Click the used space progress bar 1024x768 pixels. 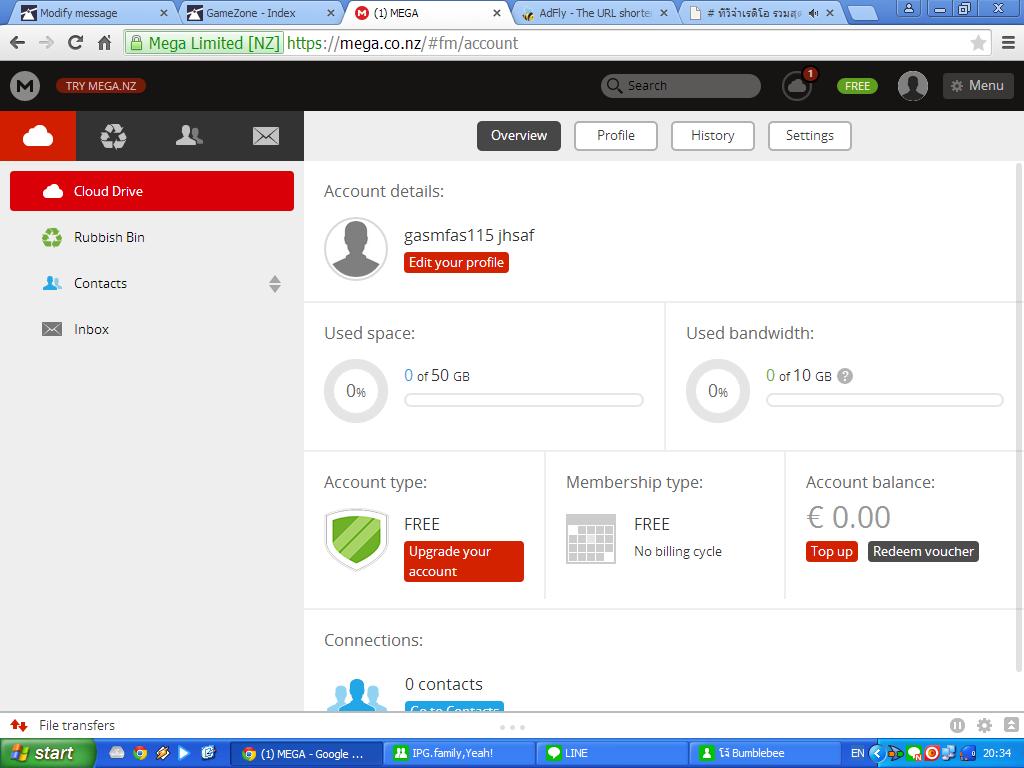[x=524, y=400]
